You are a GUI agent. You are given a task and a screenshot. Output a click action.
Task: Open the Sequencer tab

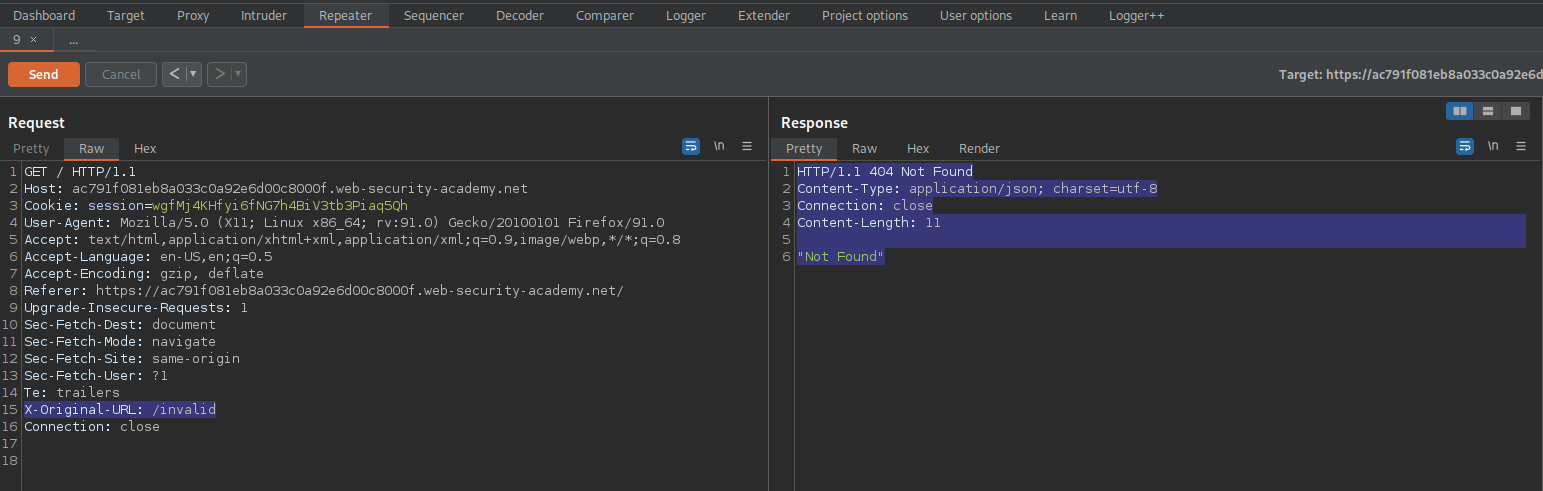pos(434,15)
